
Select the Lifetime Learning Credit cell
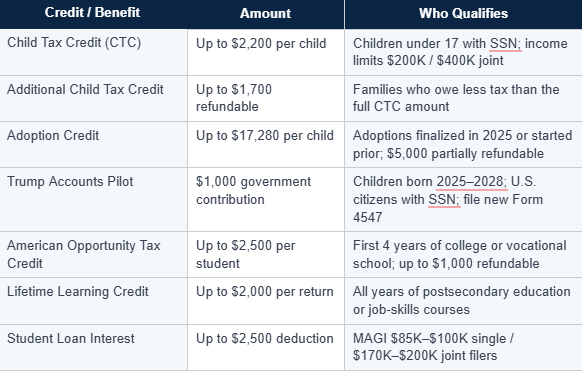coord(94,301)
